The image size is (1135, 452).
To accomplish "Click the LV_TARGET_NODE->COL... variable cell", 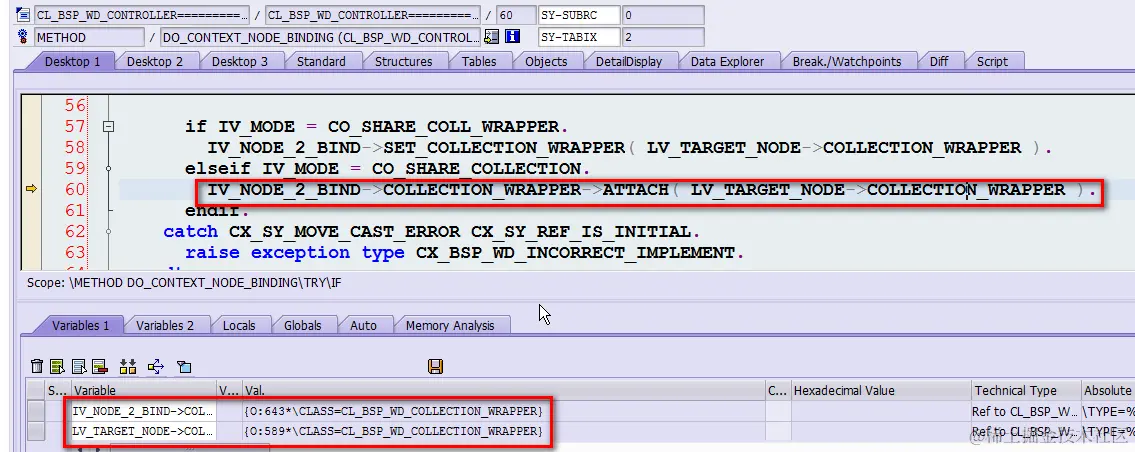I will tap(143, 432).
